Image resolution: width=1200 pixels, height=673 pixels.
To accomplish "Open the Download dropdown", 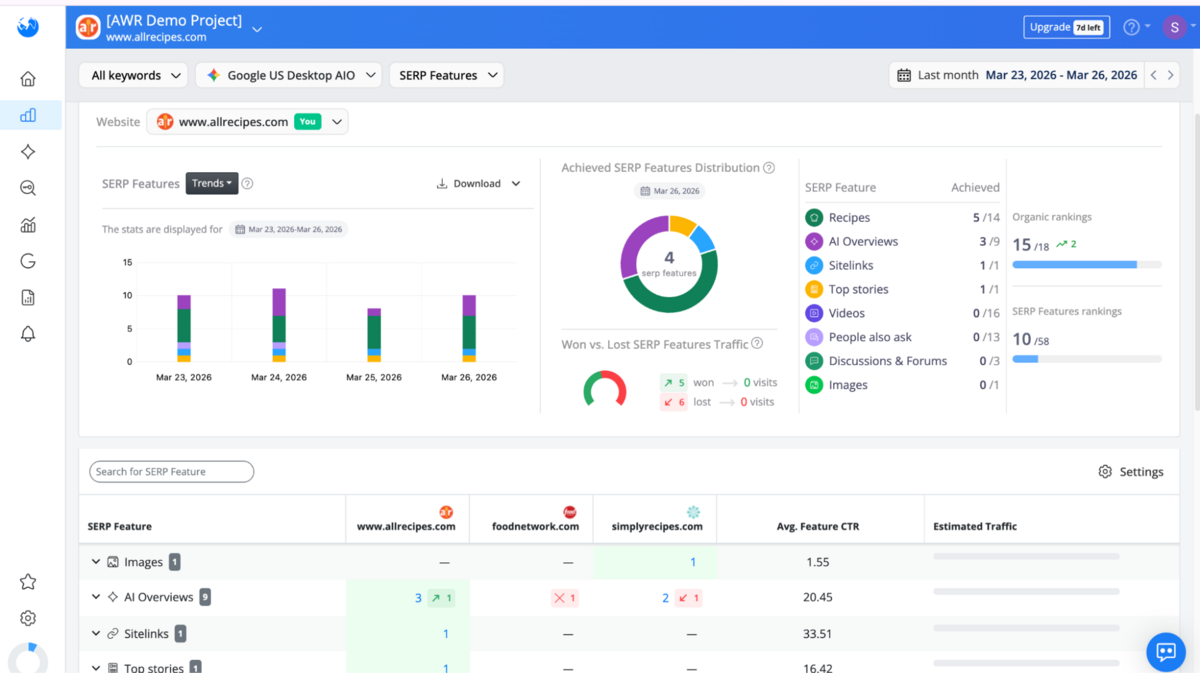I will 478,184.
